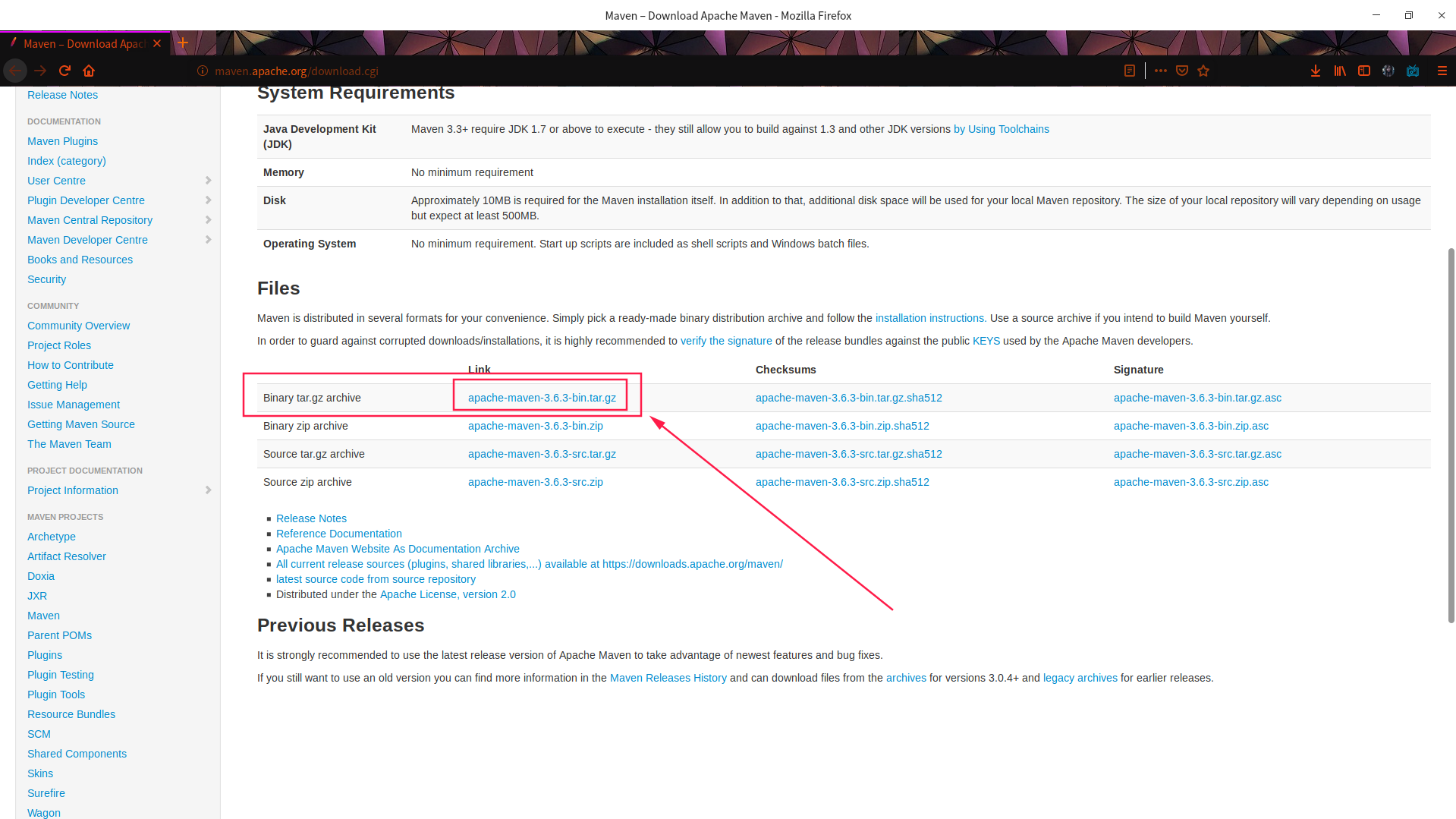Save page to Pocket icon
Viewport: 1456px width, 819px height.
point(1182,71)
